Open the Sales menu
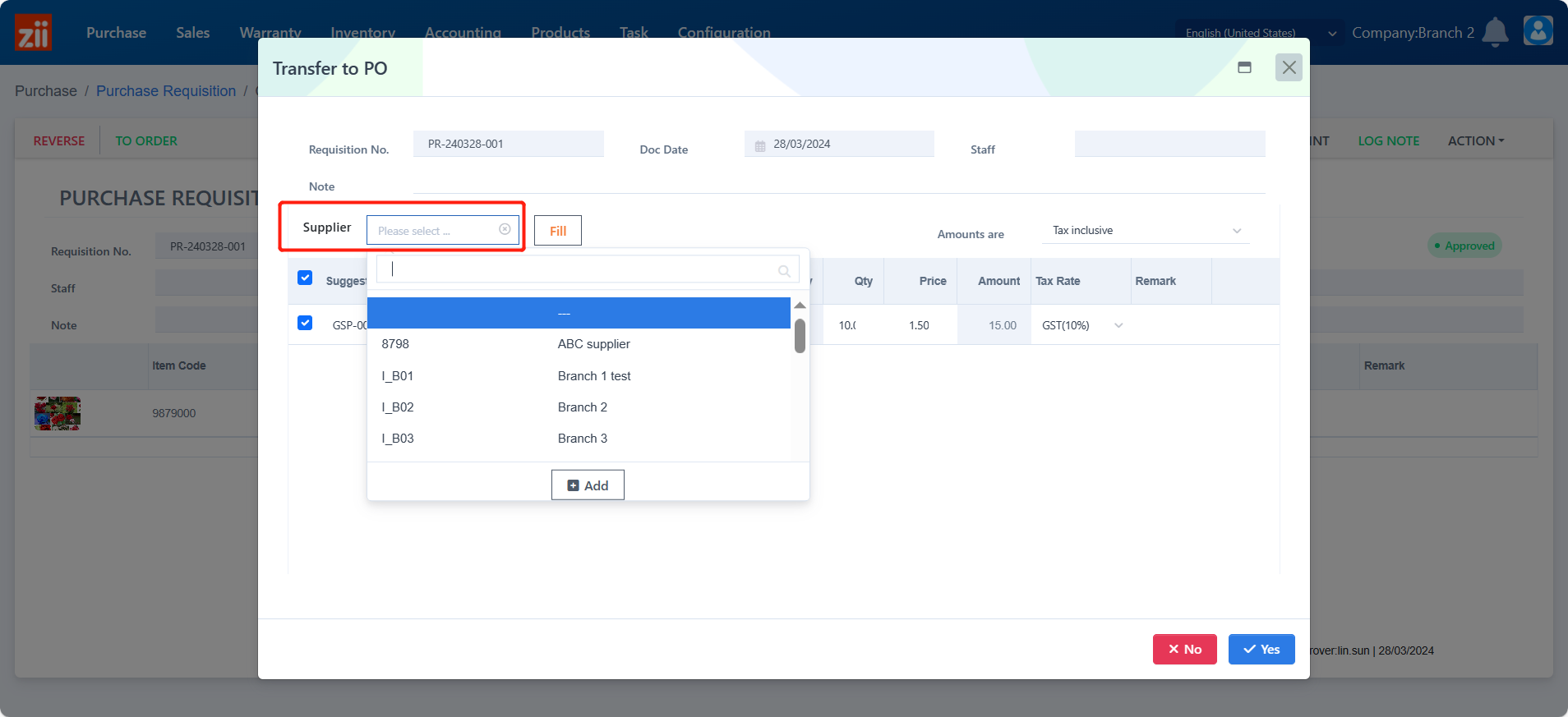 192,33
